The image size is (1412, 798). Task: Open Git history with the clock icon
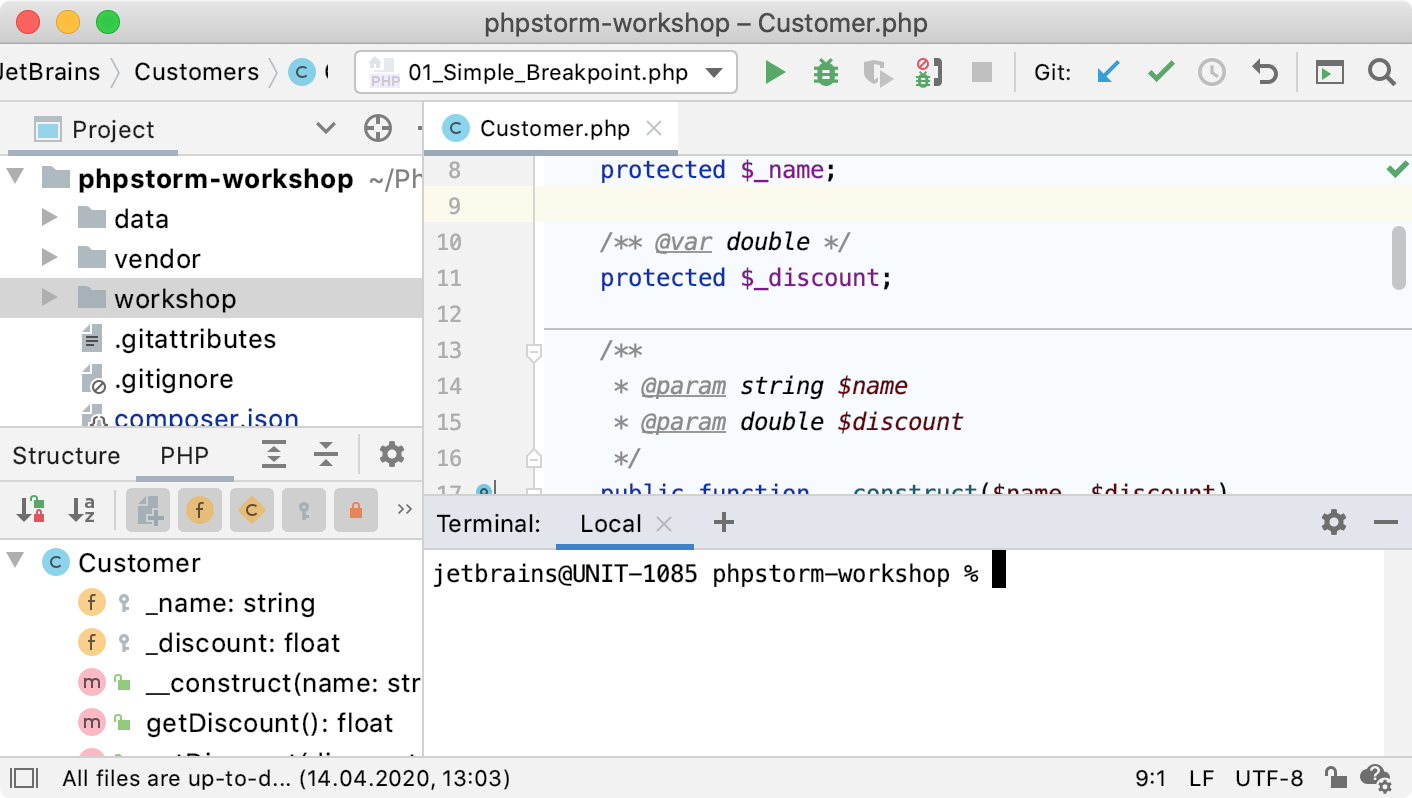click(x=1212, y=73)
